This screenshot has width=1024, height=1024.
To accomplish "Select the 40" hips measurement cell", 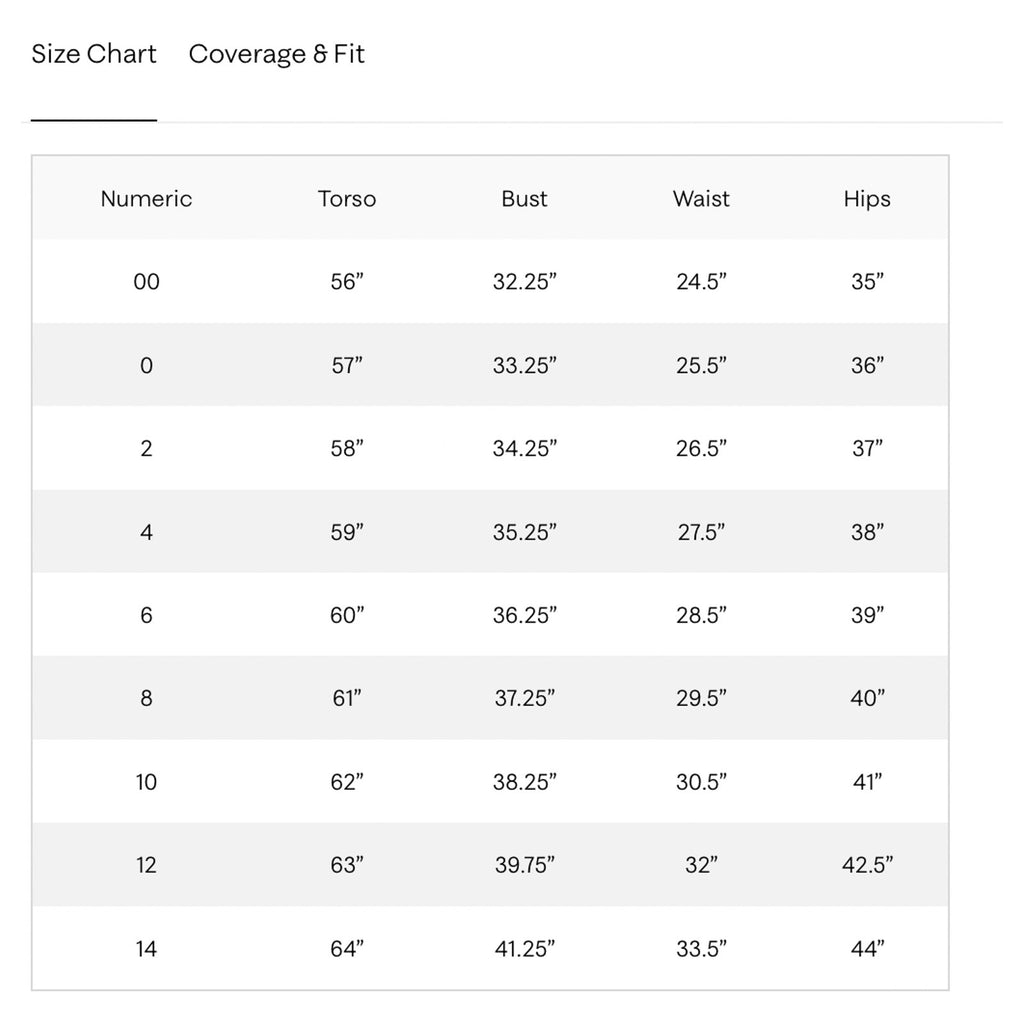I will point(867,698).
